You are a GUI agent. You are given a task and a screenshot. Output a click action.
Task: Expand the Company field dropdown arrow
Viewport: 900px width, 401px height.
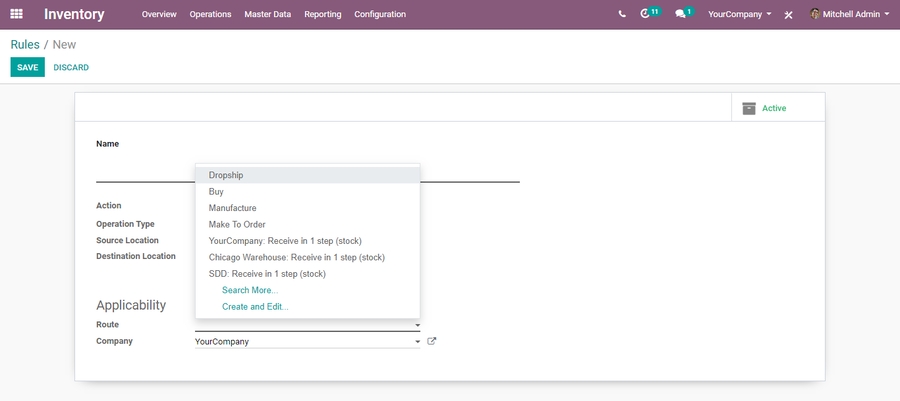pos(417,342)
